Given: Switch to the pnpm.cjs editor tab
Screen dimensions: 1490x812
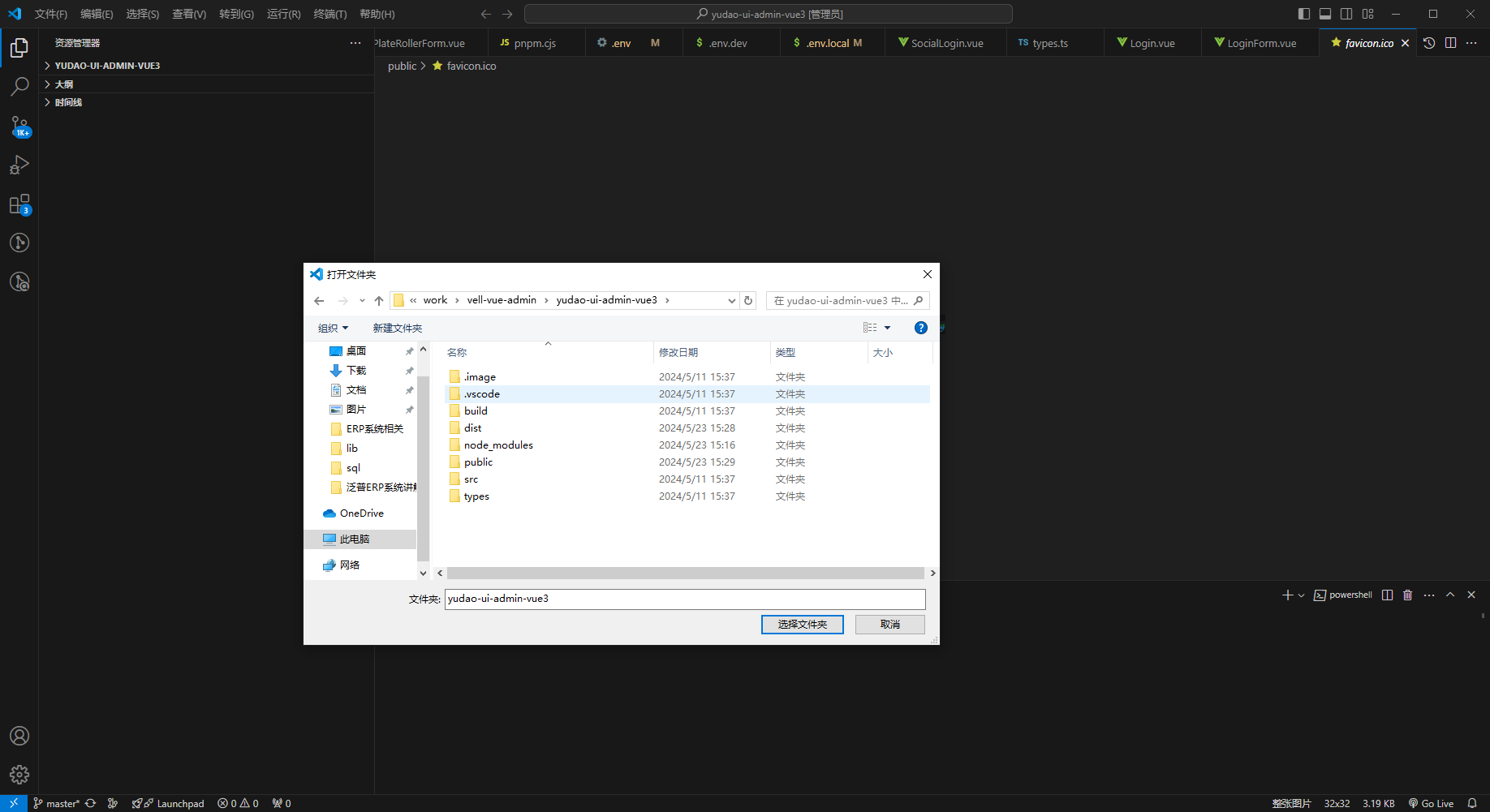Looking at the screenshot, I should pos(536,43).
